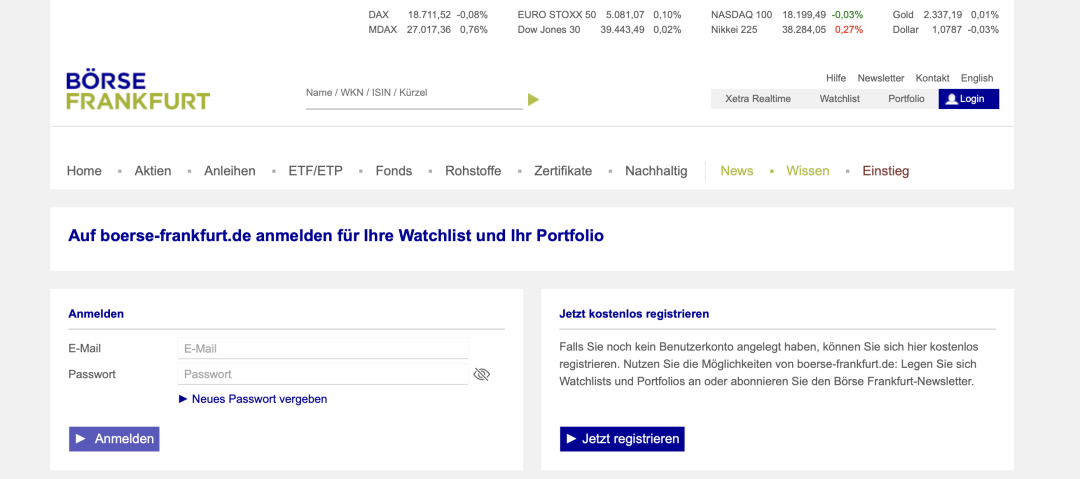Click the green search arrow icon
The image size is (1080, 479).
point(533,99)
